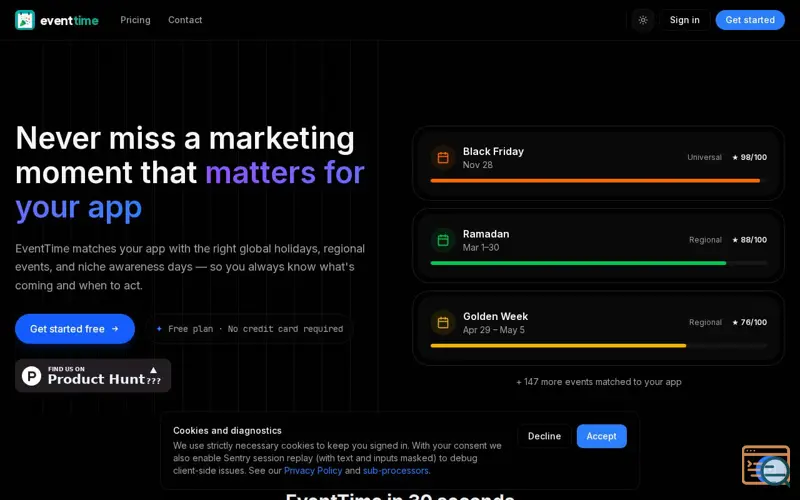Click the Black Friday 98/100 star score
The width and height of the screenshot is (800, 500).
click(749, 157)
